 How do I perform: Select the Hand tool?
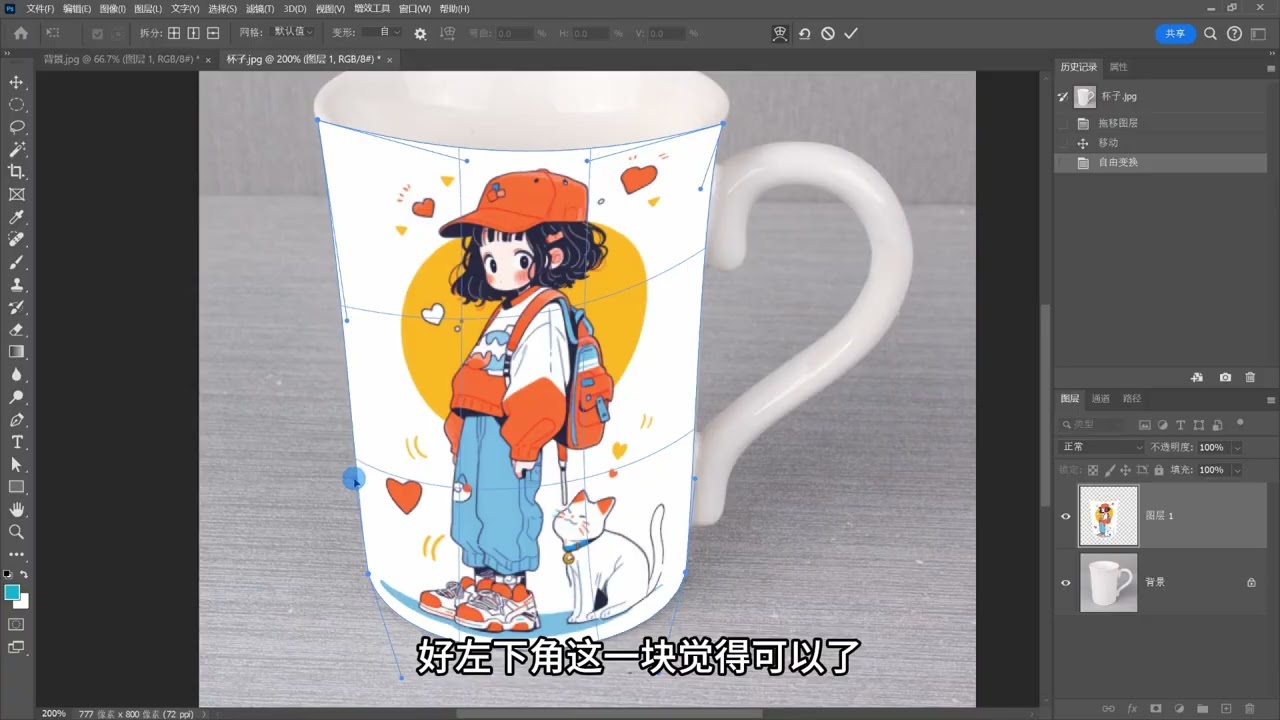click(x=16, y=510)
